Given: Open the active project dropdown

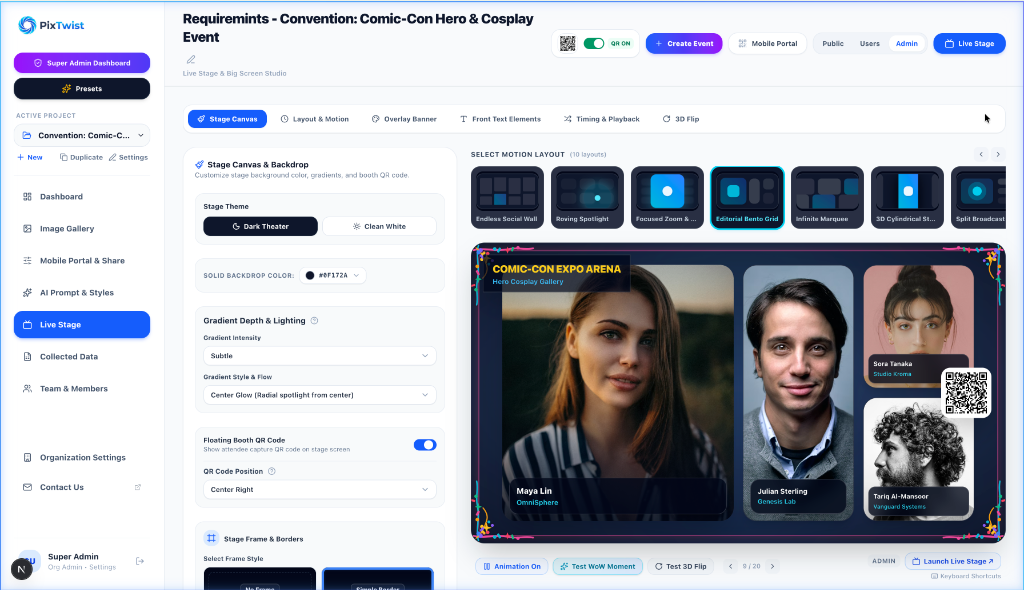Looking at the screenshot, I should [82, 135].
